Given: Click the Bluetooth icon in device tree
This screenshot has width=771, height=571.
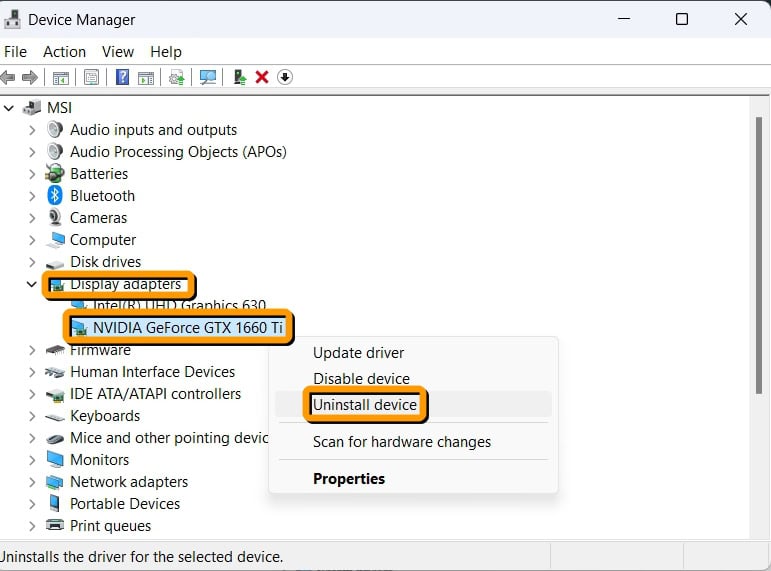Looking at the screenshot, I should (55, 196).
